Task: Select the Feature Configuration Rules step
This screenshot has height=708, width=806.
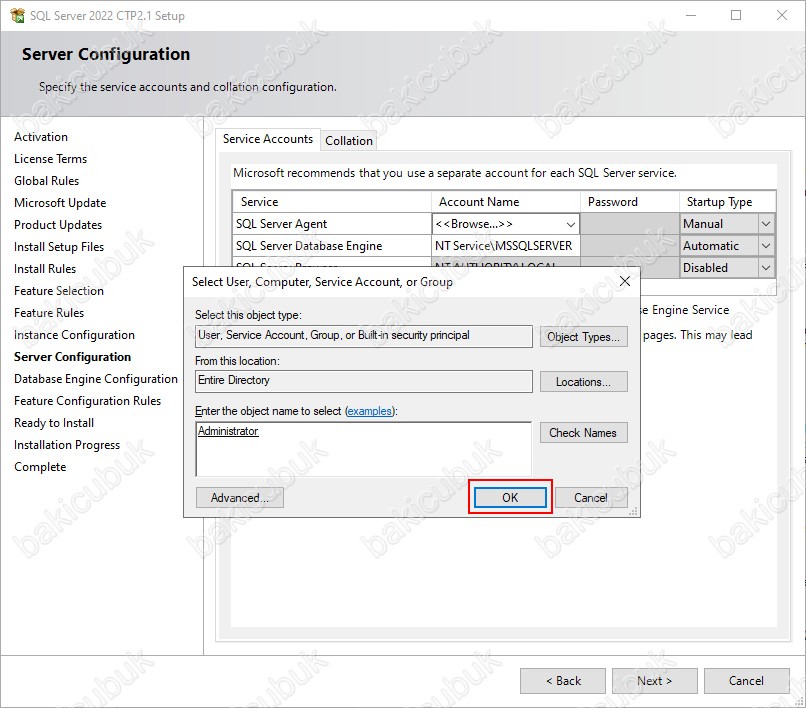Action: tap(87, 401)
